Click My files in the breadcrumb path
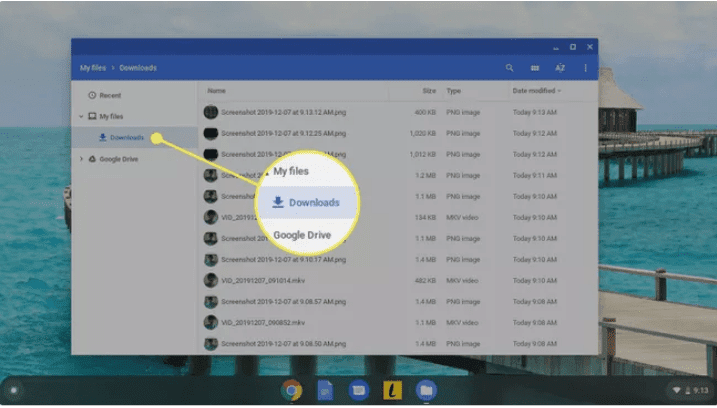The image size is (717, 408). 93,68
